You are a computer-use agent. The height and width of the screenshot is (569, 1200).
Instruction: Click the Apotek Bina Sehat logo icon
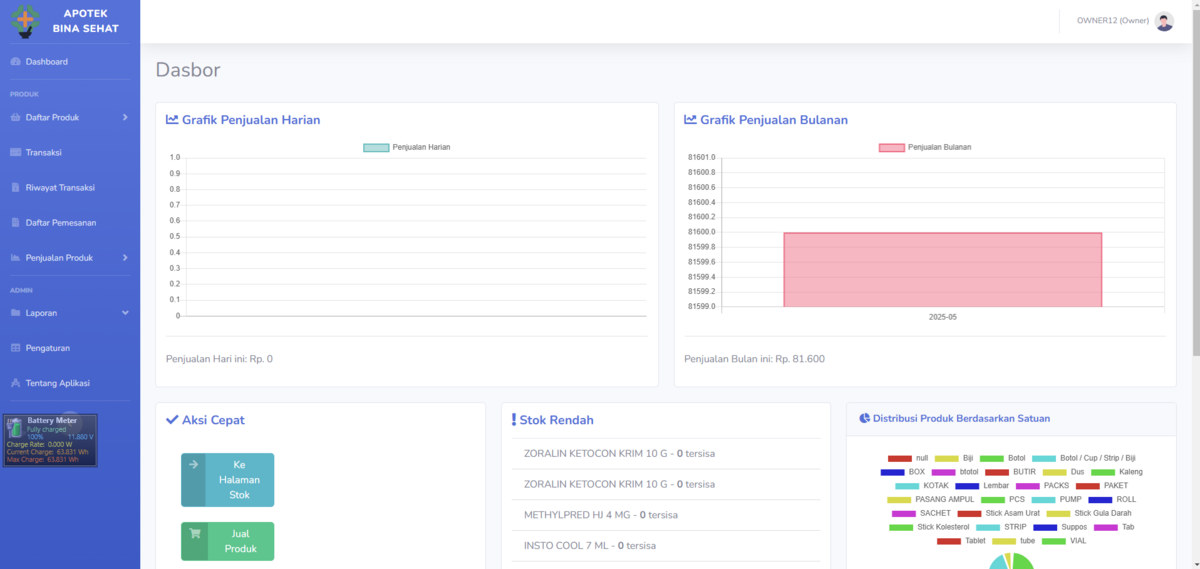pos(25,21)
